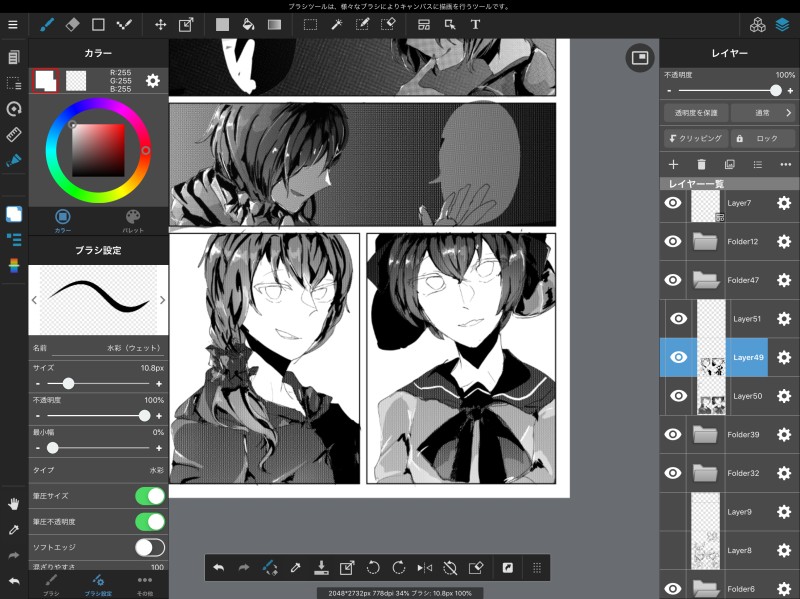Open Layer49 settings gear

click(x=784, y=357)
